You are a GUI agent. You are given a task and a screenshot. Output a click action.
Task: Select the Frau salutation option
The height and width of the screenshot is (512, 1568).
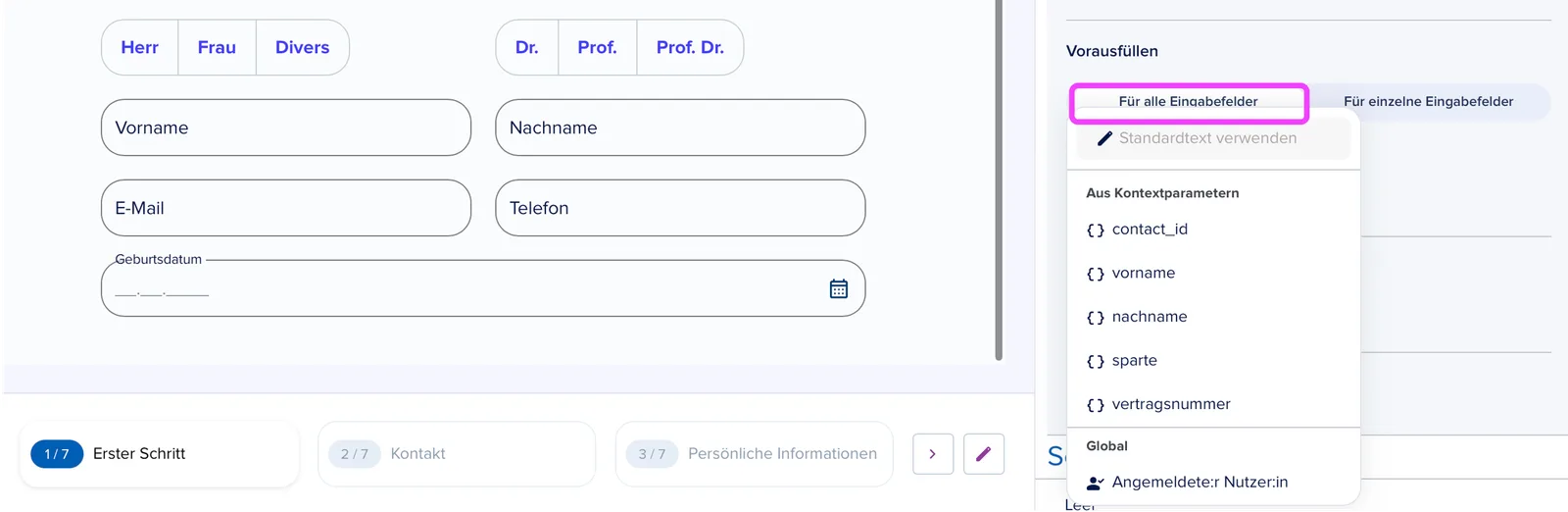click(217, 47)
